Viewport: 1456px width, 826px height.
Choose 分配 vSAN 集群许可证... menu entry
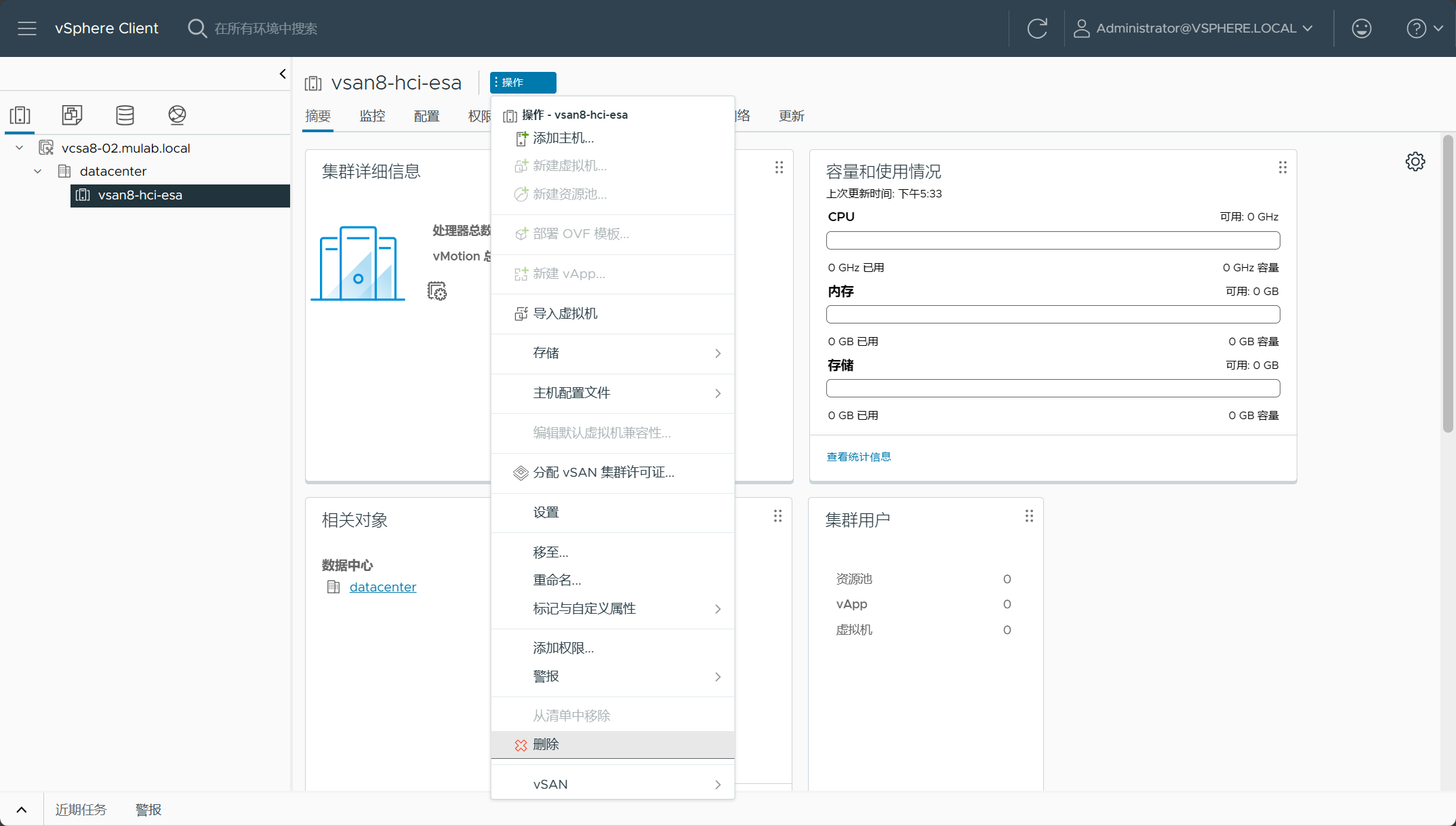pyautogui.click(x=613, y=473)
